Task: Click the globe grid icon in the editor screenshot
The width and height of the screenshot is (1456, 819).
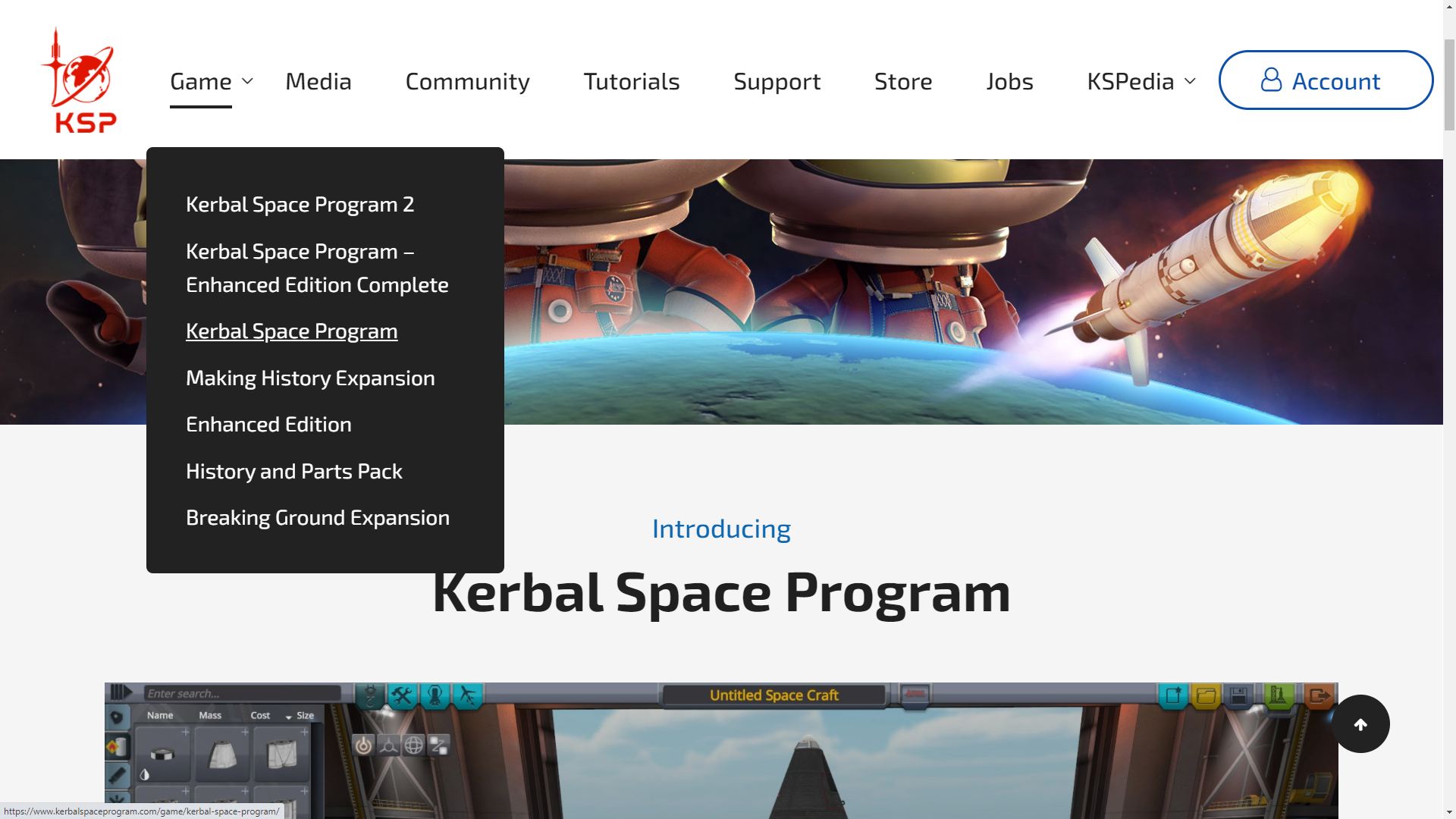Action: click(414, 745)
